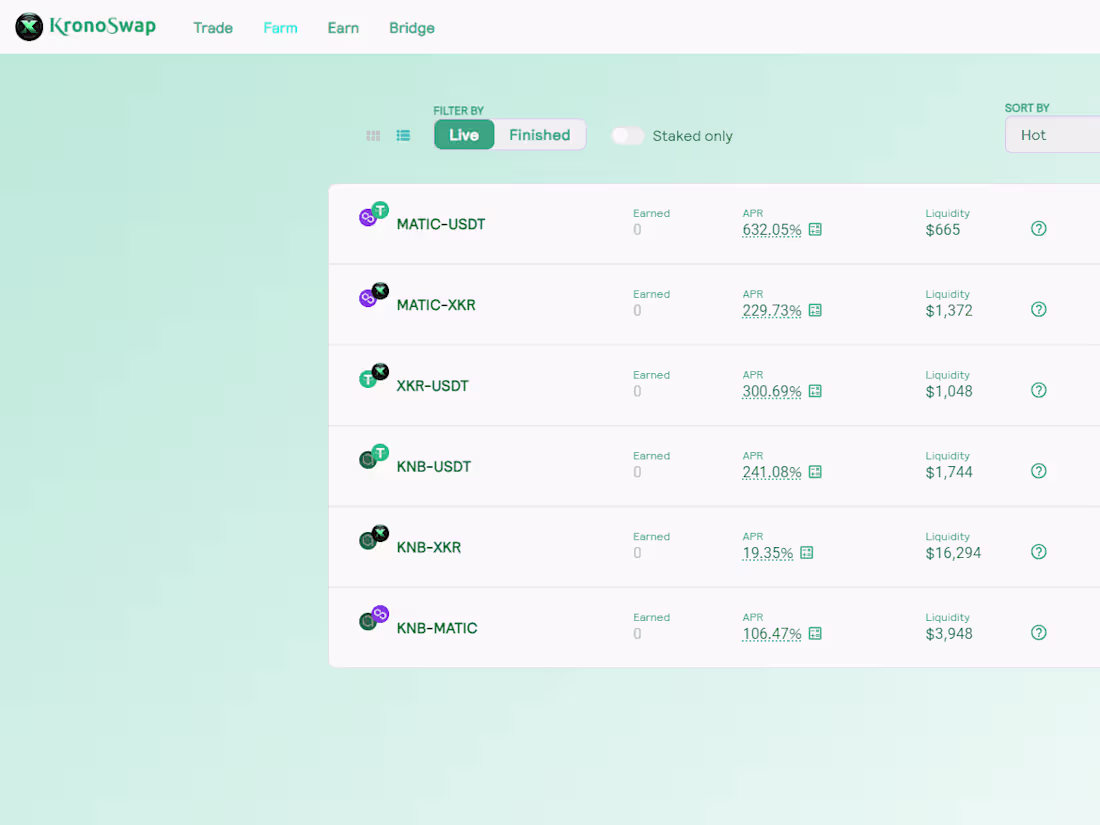Image resolution: width=1100 pixels, height=825 pixels.
Task: Switch to card grid view icon
Action: [373, 135]
